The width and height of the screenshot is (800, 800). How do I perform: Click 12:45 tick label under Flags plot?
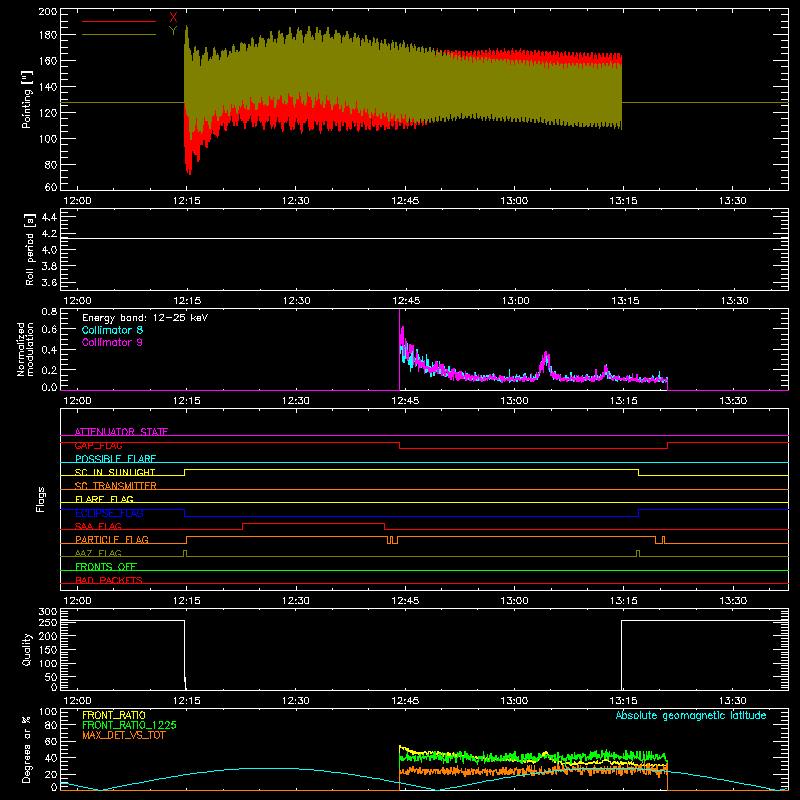point(405,601)
